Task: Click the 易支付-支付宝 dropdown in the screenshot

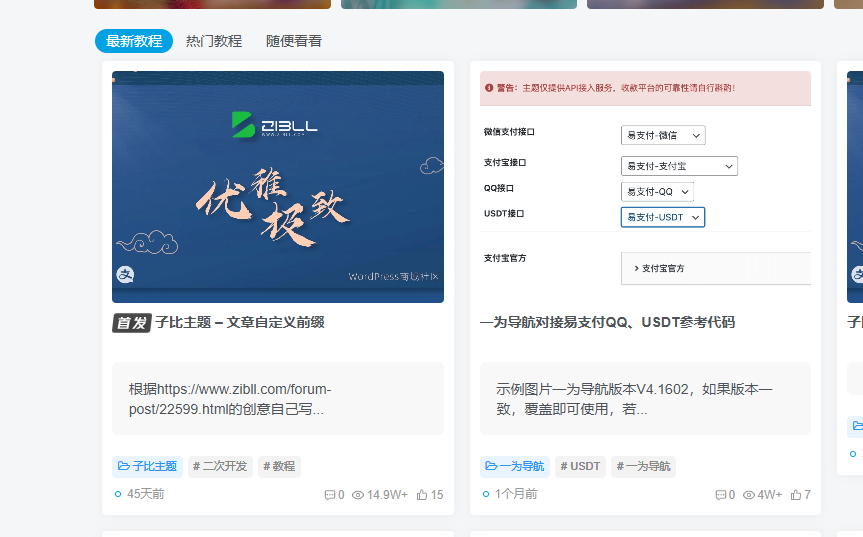Action: tap(679, 166)
